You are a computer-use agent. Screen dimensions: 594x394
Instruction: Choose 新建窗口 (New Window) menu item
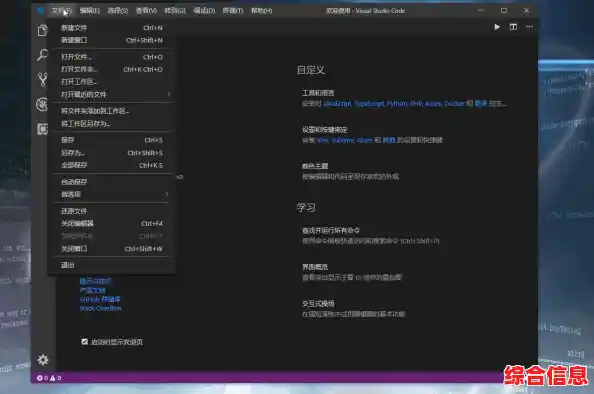(x=111, y=40)
